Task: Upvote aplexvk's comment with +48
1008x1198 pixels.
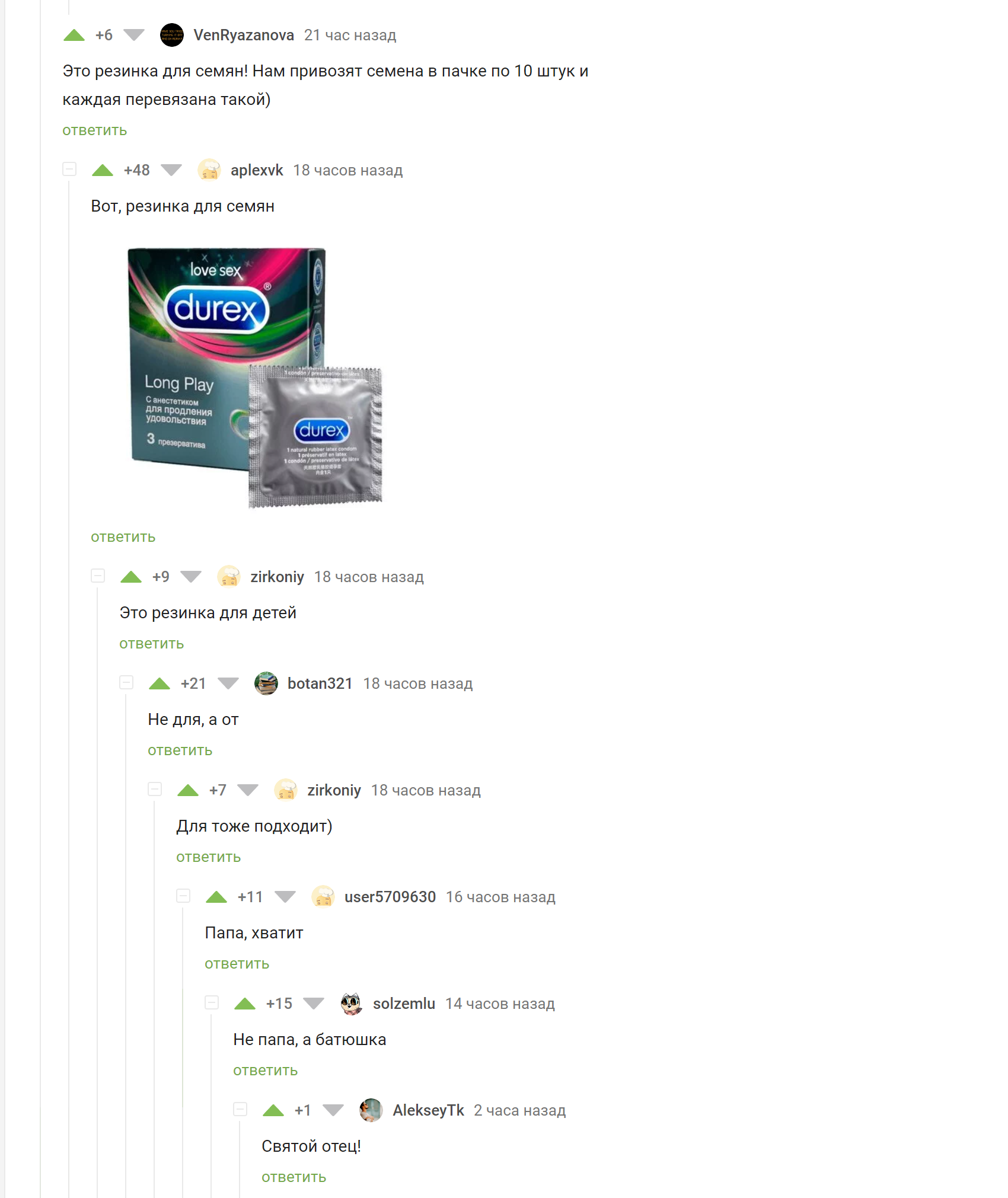Action: (x=103, y=171)
